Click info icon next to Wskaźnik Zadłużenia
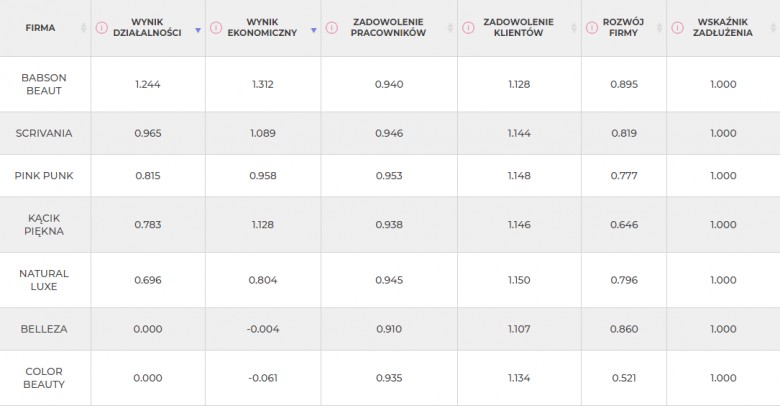This screenshot has height=406, width=780. pyautogui.click(x=678, y=28)
